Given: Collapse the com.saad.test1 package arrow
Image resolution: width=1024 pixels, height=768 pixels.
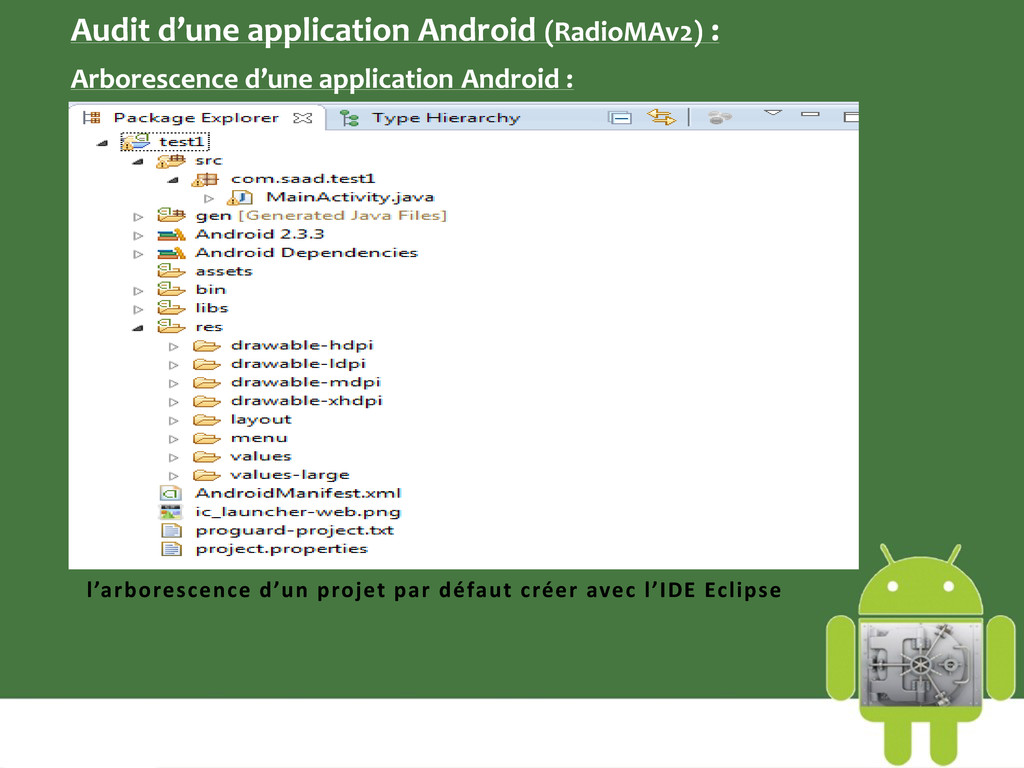Looking at the screenshot, I should [173, 180].
